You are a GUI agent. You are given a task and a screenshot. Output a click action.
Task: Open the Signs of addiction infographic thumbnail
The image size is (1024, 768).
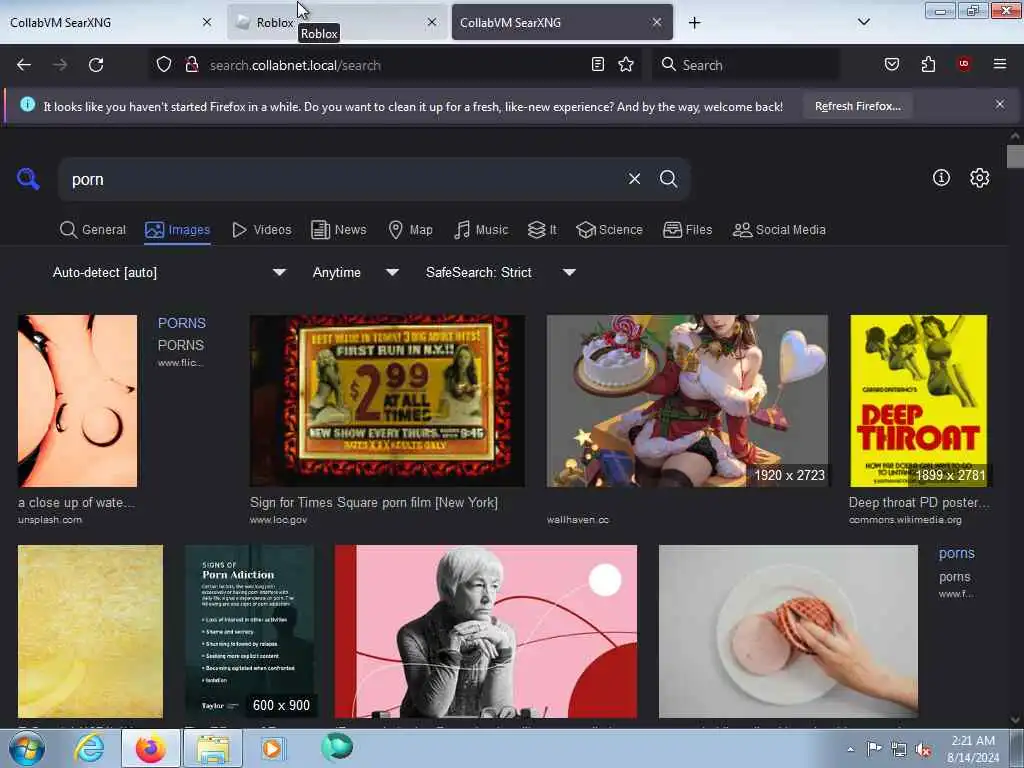click(249, 632)
